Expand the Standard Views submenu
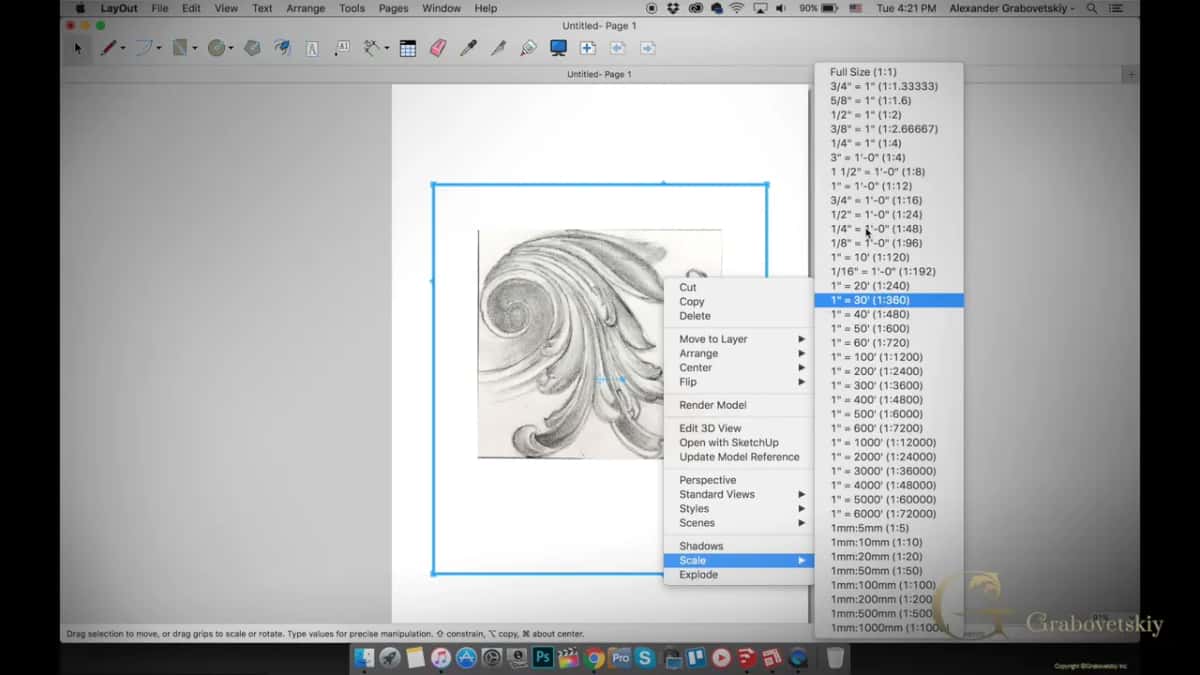The image size is (1200, 675). tap(739, 494)
